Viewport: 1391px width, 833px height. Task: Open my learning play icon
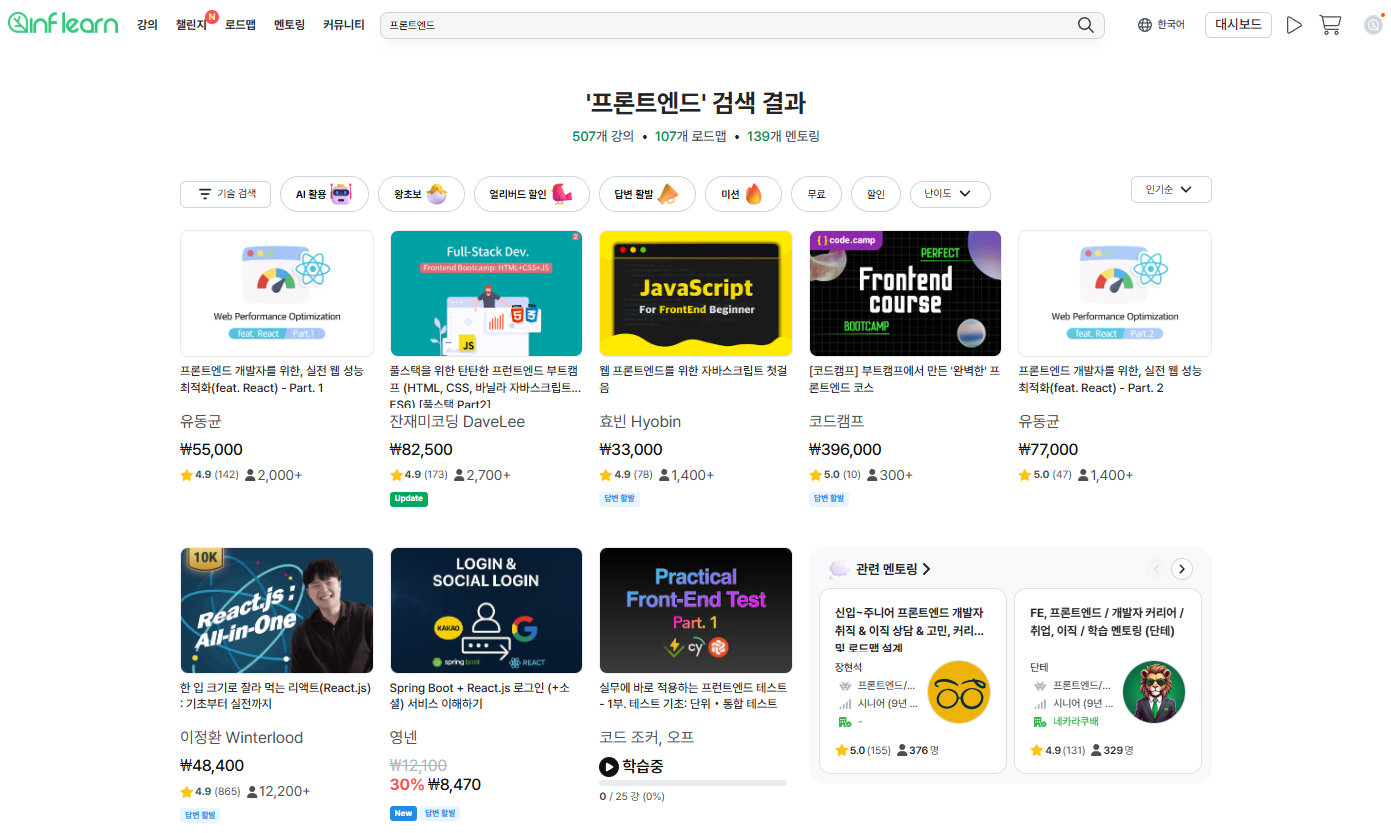click(1294, 25)
